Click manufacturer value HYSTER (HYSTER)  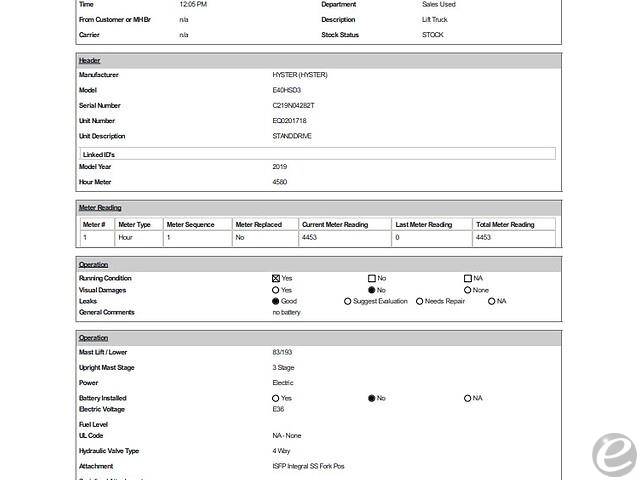300,75
